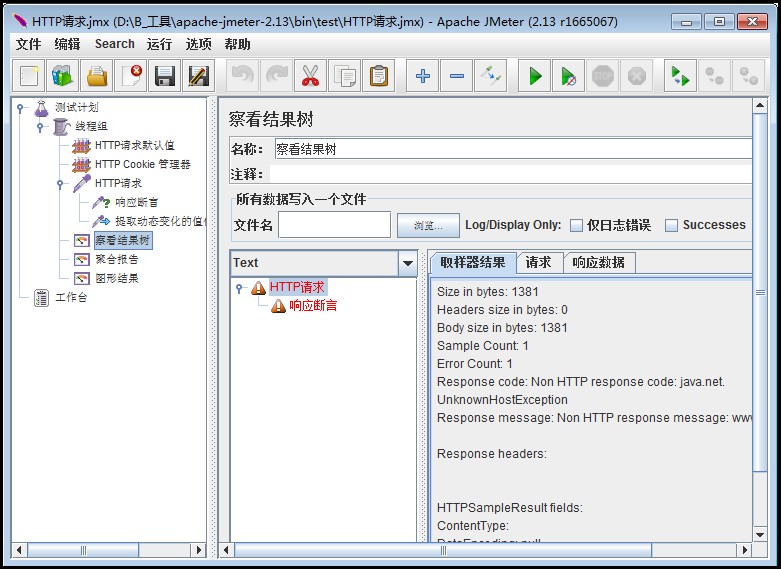Select 工作台 workbench node
The image size is (781, 569).
click(71, 297)
